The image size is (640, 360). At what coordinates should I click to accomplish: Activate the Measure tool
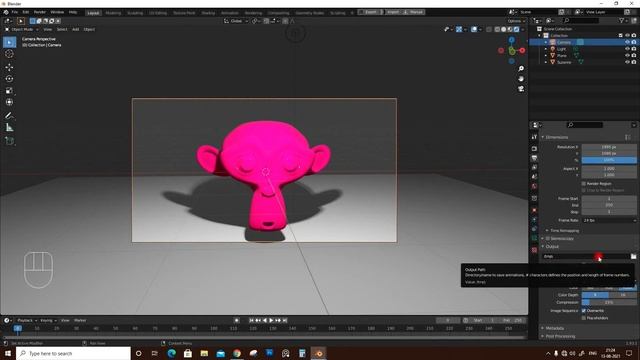(9, 128)
